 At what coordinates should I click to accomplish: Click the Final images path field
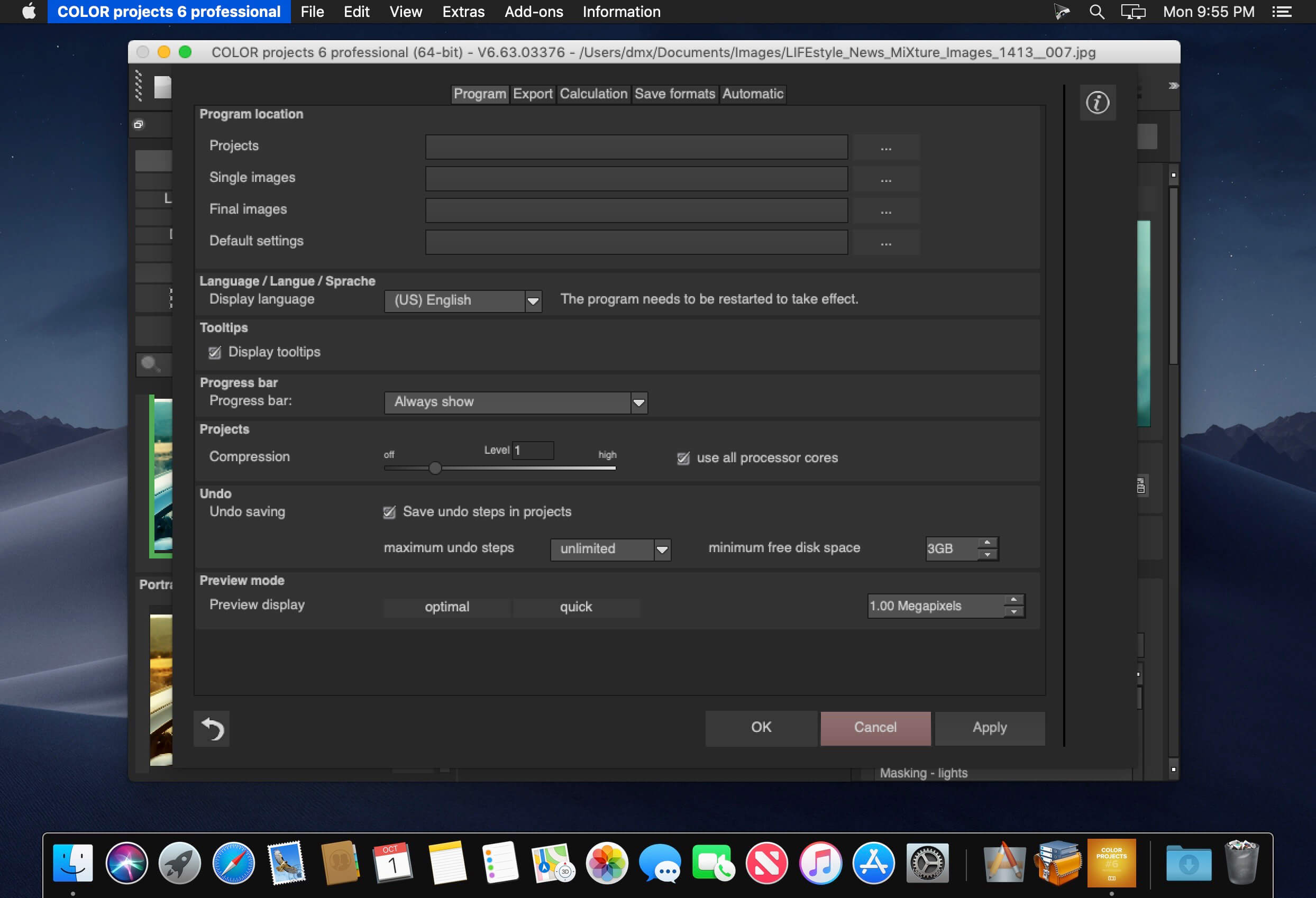point(636,210)
